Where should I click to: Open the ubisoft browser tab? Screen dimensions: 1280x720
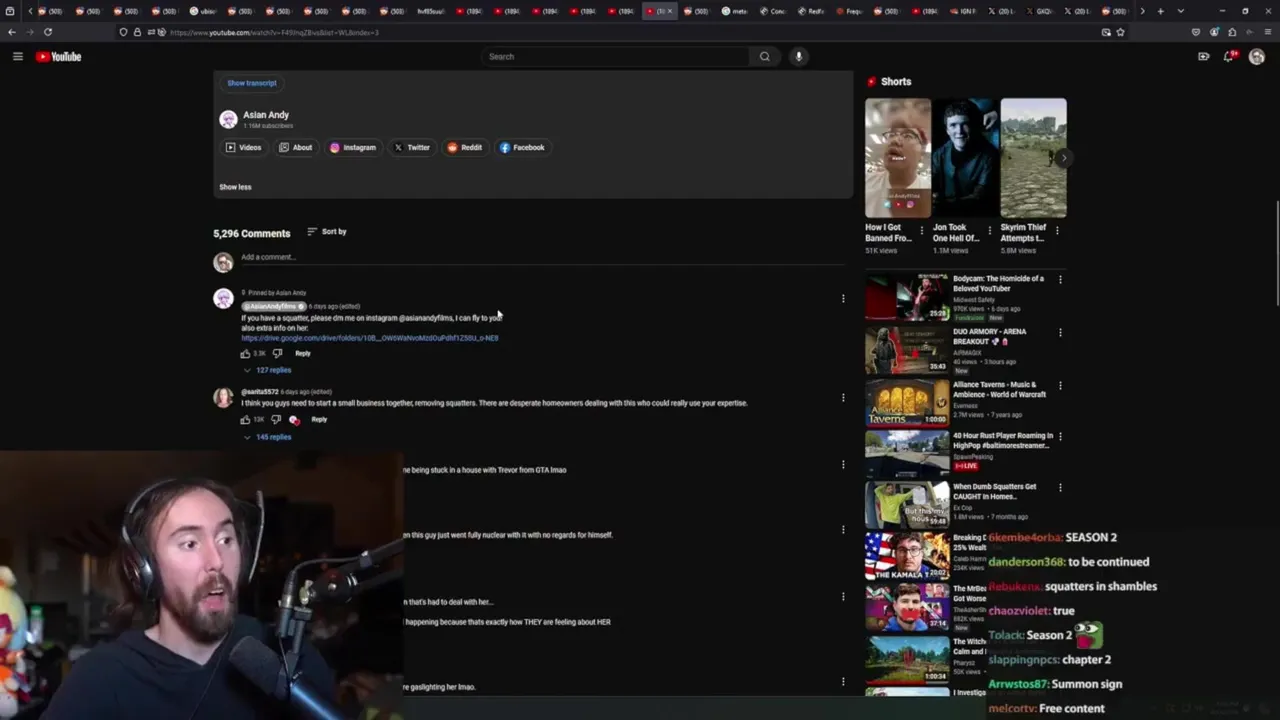[203, 11]
